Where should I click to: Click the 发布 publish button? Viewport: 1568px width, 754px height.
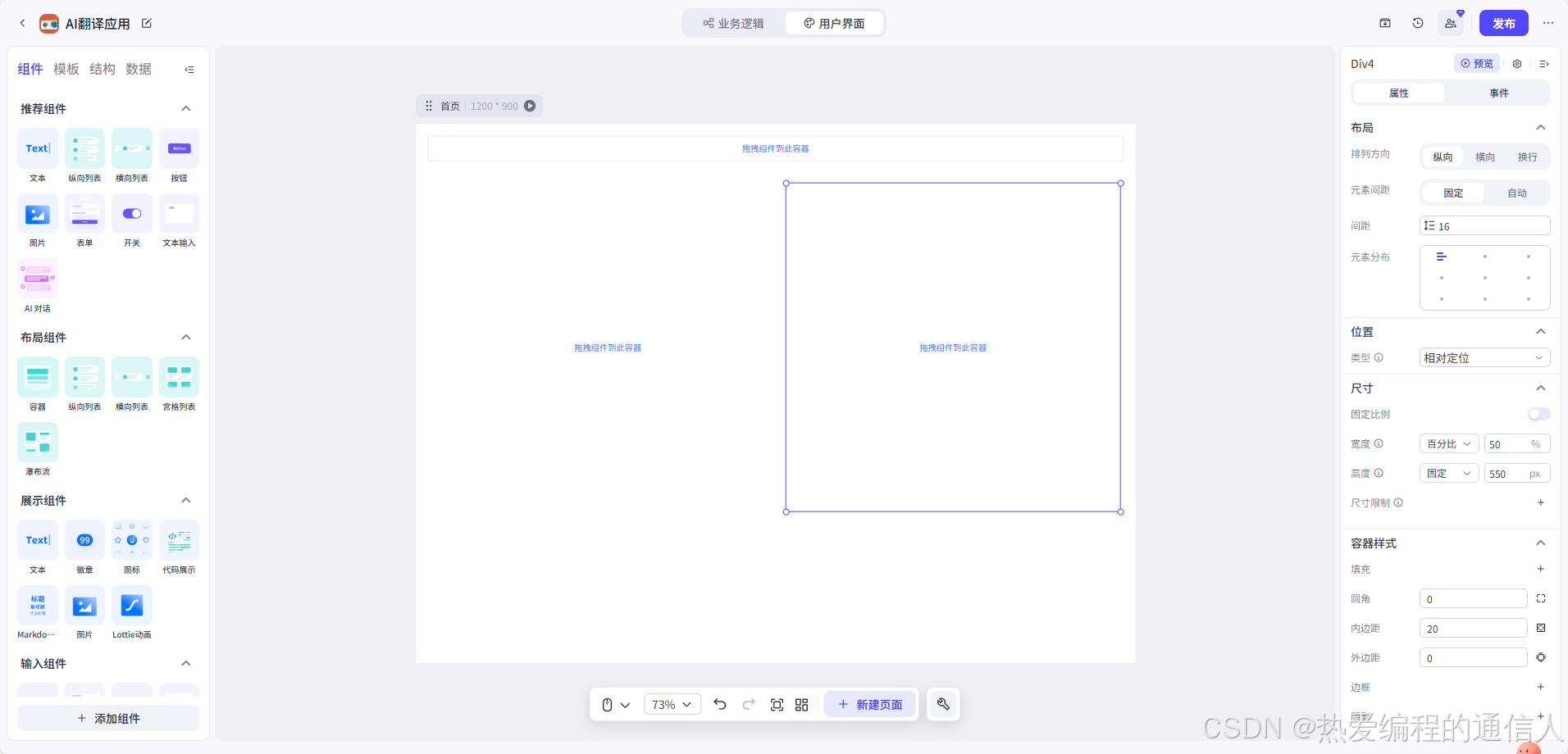1503,23
